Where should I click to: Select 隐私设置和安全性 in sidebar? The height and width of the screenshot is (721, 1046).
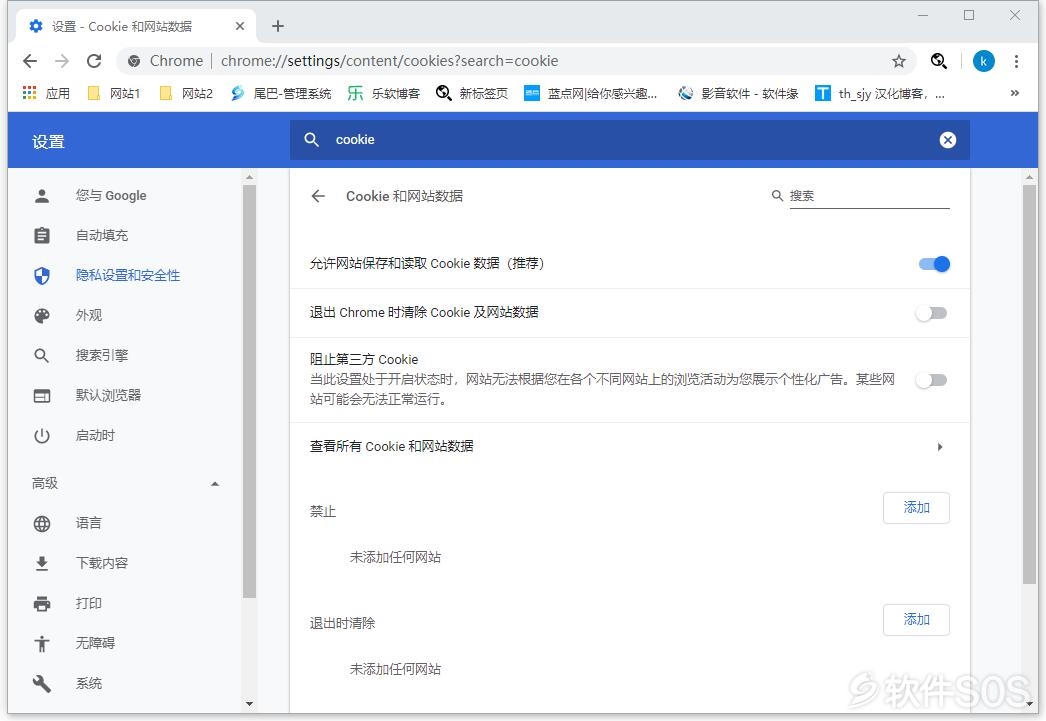coord(126,275)
